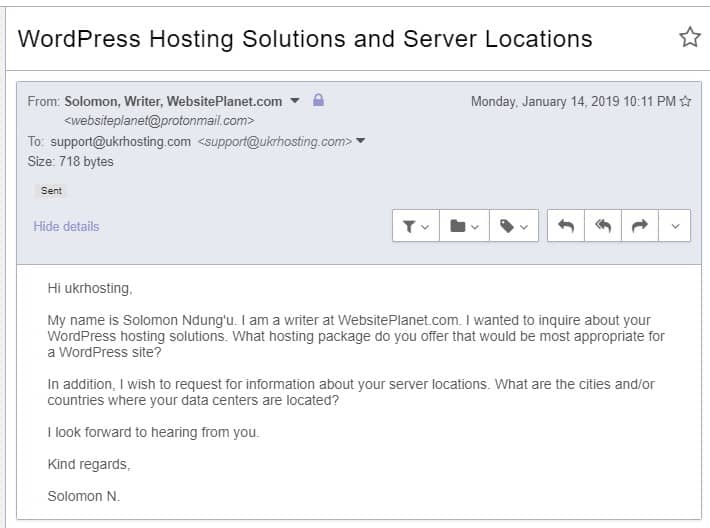This screenshot has height=528, width=710.
Task: Click the recipient support@ukrhosting.com name
Action: [x=120, y=141]
